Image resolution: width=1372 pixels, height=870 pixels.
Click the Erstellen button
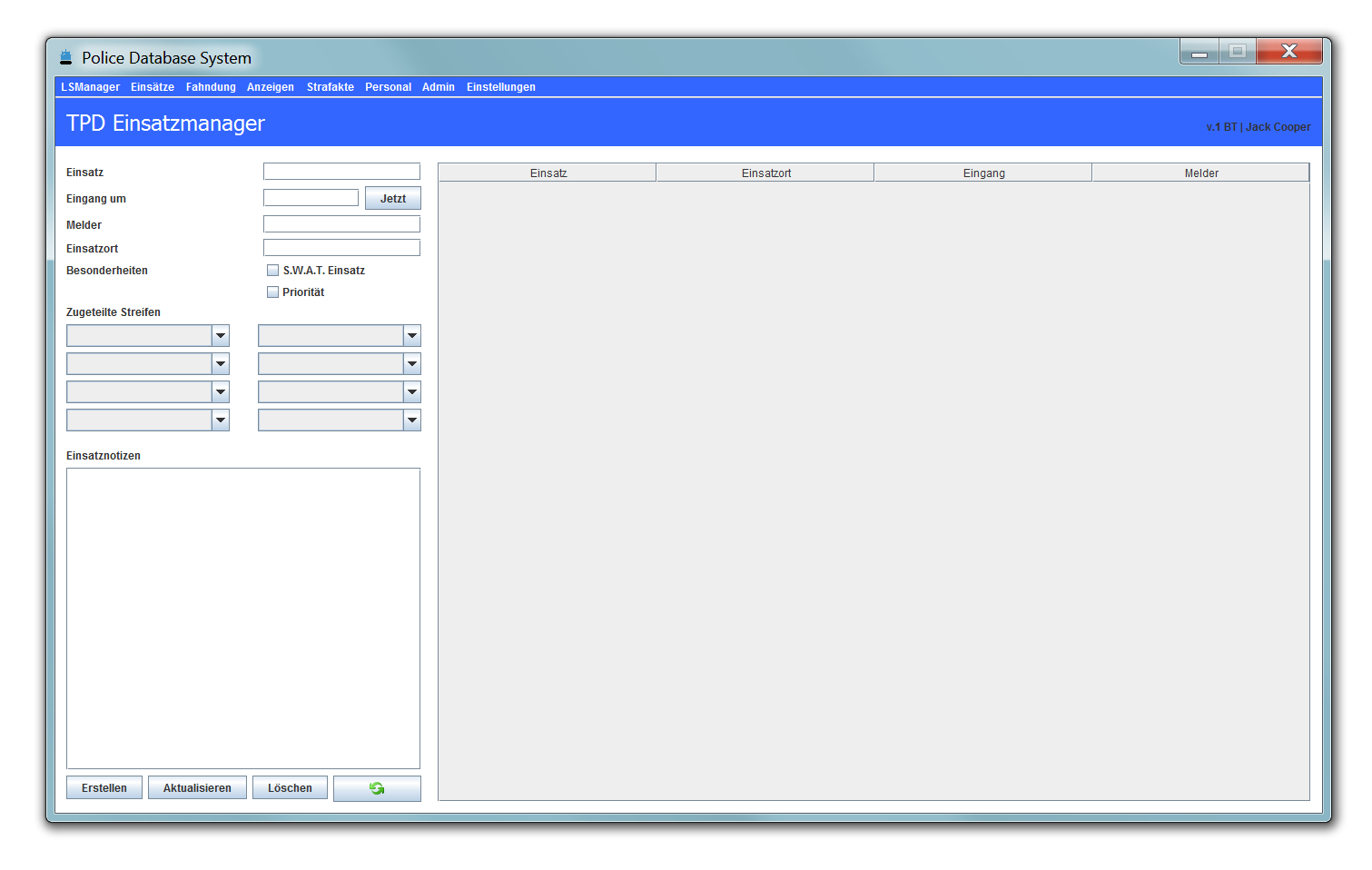click(x=104, y=788)
